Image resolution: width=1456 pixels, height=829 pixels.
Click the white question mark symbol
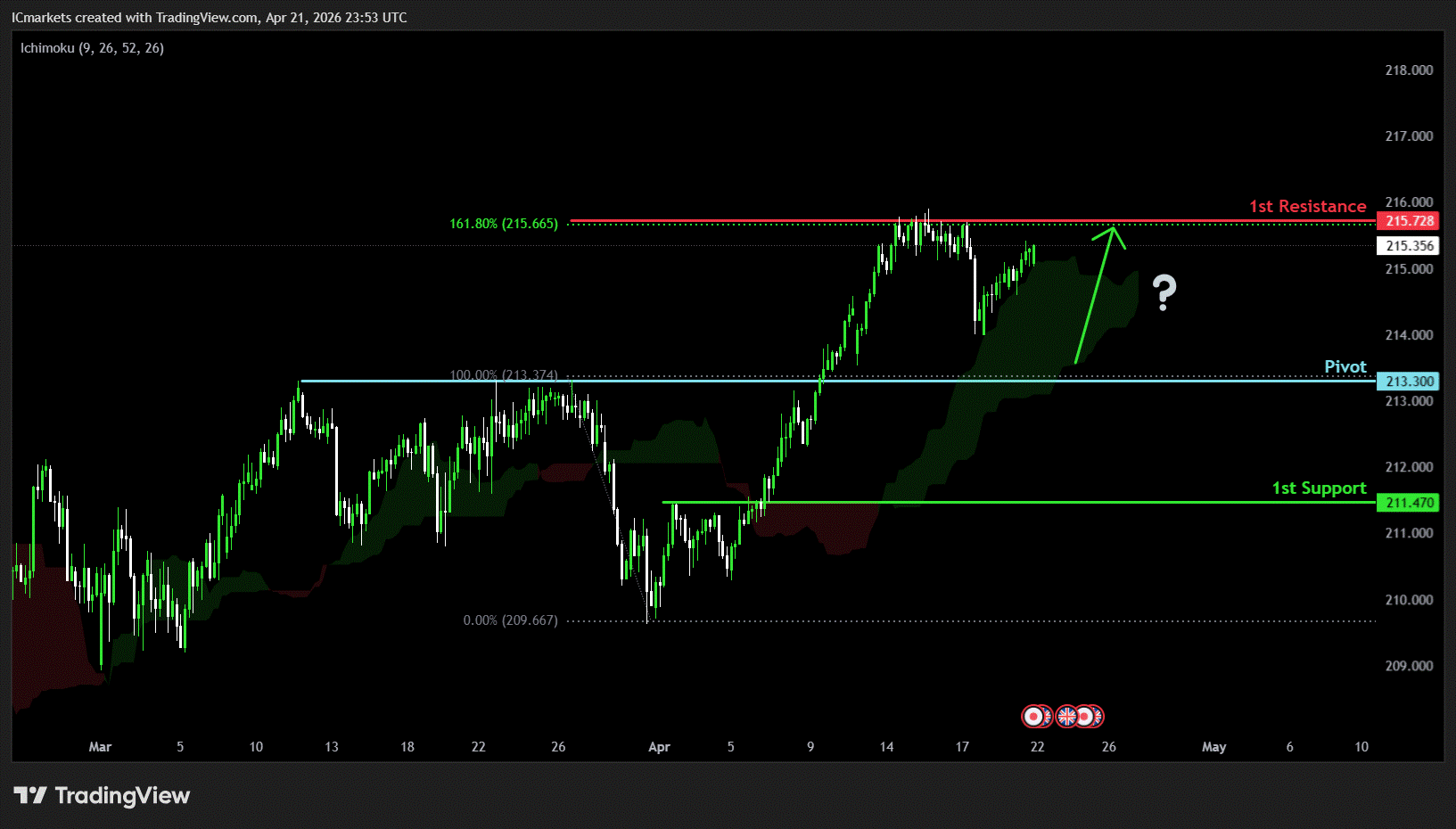[1164, 292]
